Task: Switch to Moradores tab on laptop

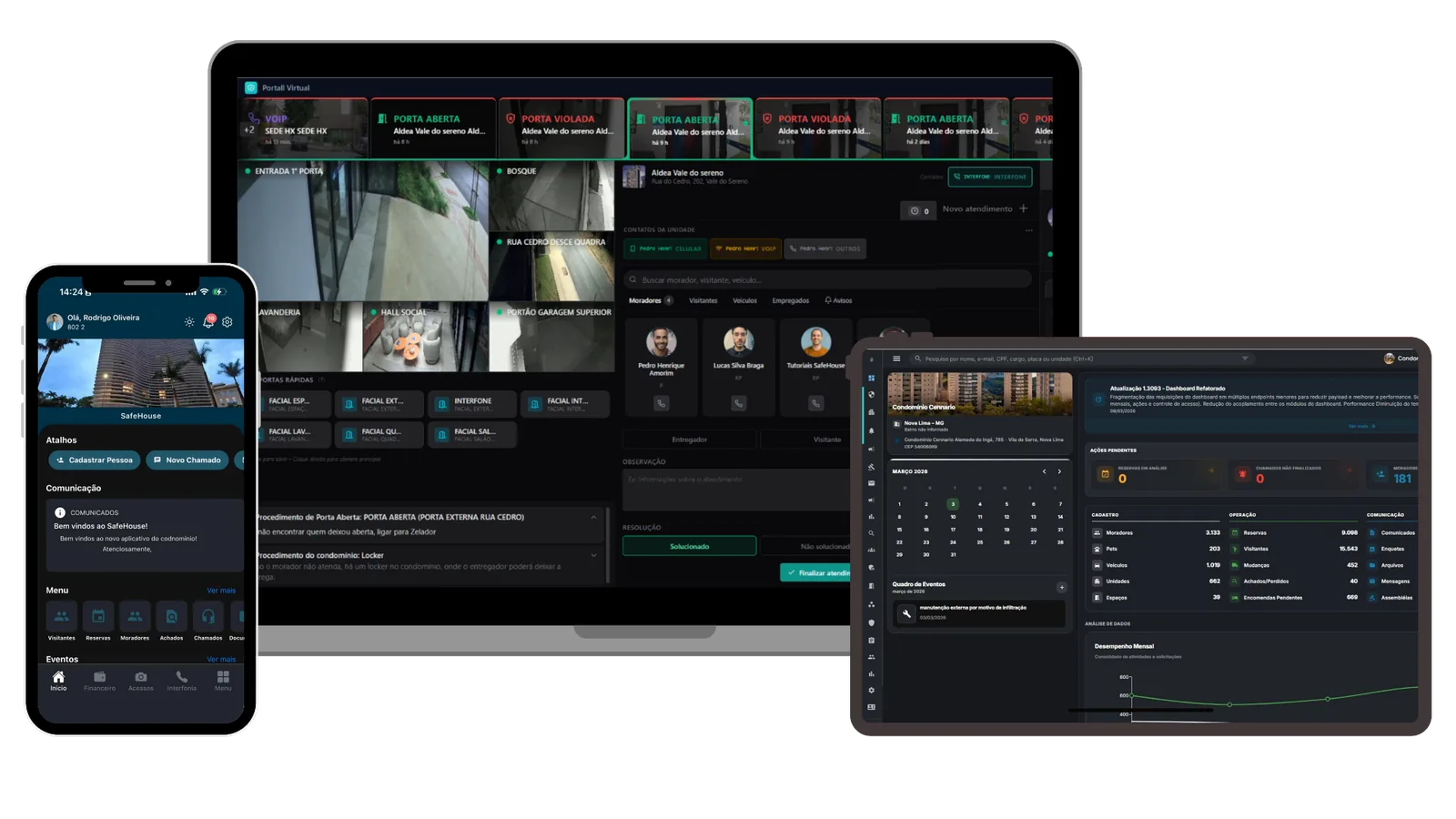Action: click(x=650, y=300)
